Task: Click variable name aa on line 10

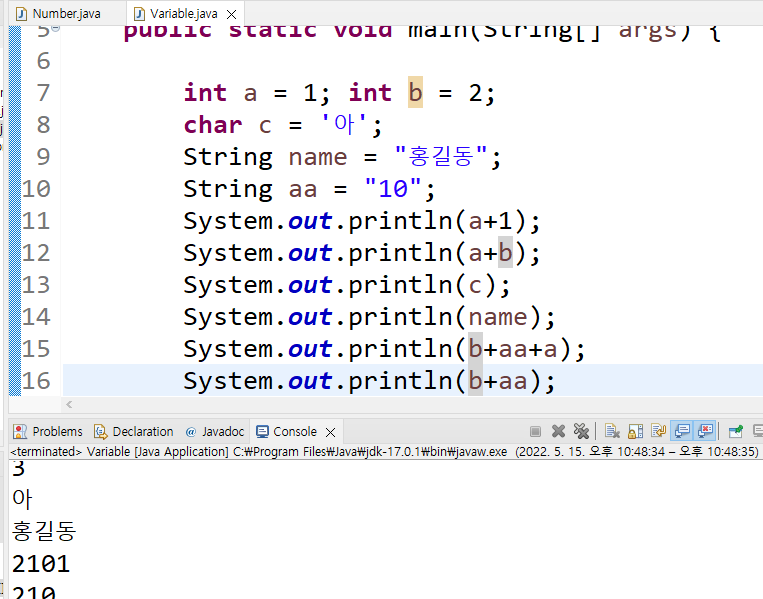Action: click(x=303, y=190)
